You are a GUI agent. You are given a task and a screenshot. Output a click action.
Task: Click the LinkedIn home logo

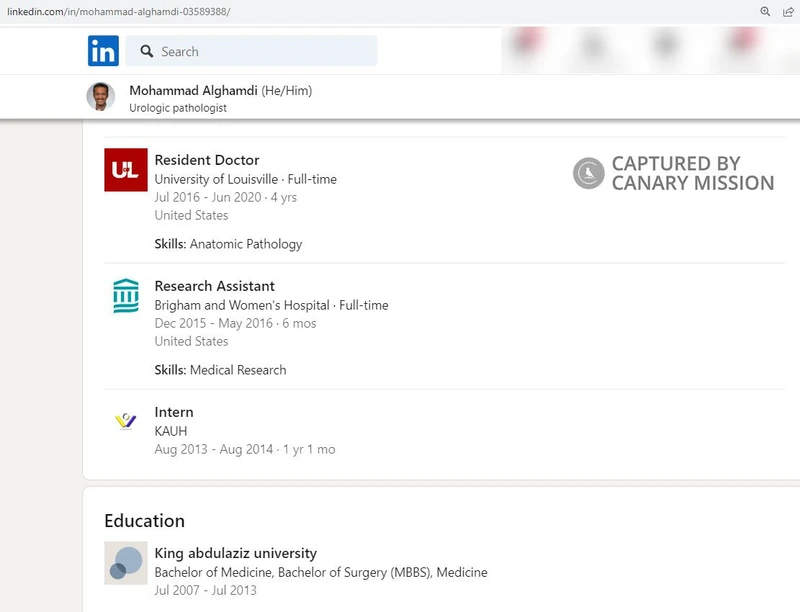103,50
